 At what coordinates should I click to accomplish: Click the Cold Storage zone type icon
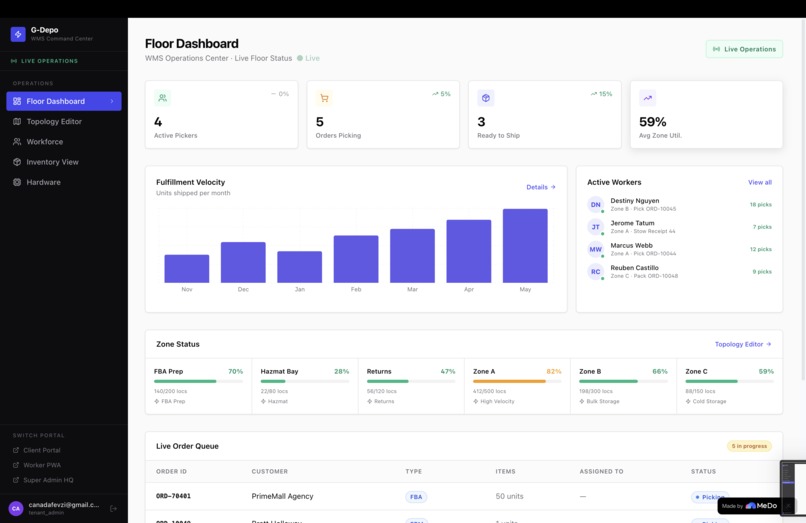[x=688, y=401]
